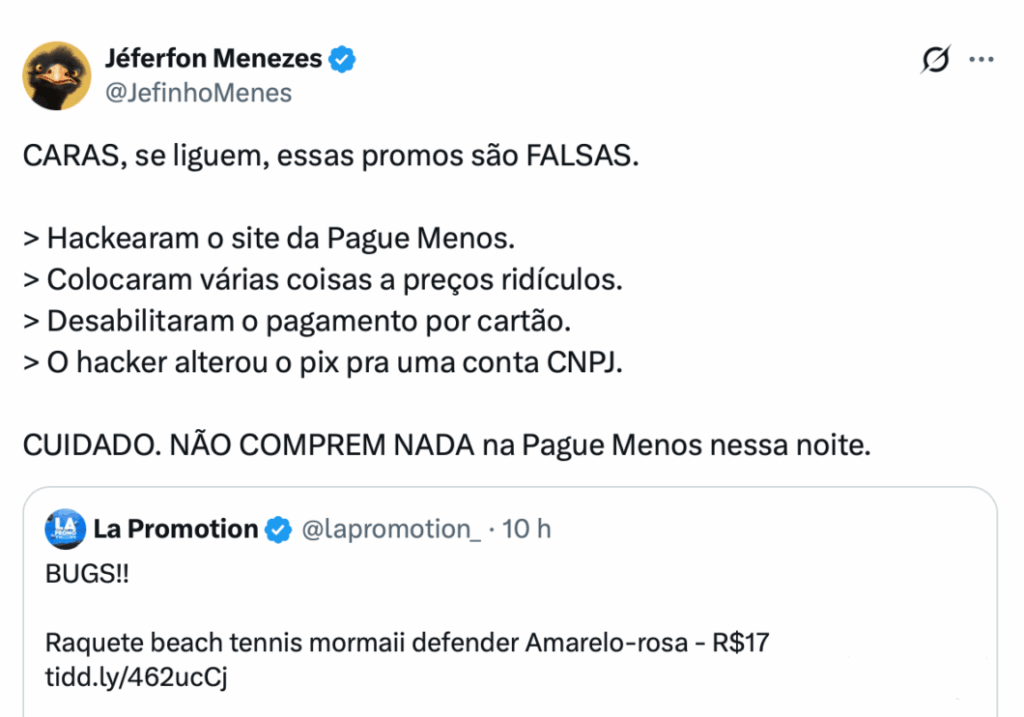1024x717 pixels.
Task: Click the verified badge next to Jéferfon Menezes
Action: [342, 58]
